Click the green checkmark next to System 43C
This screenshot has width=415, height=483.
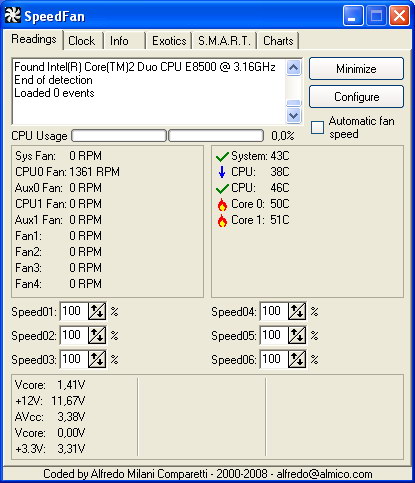222,156
